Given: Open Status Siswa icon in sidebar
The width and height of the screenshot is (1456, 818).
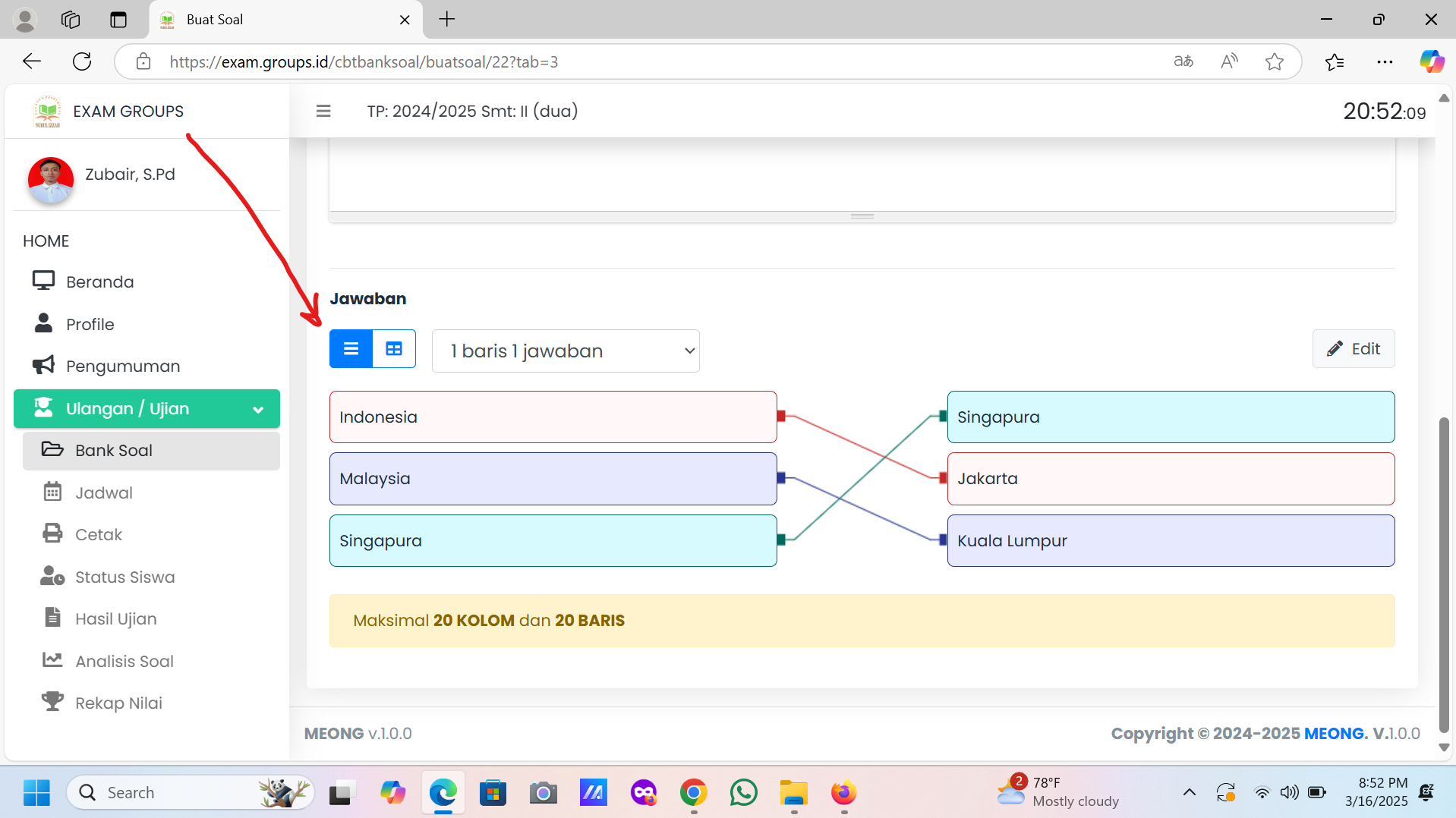Looking at the screenshot, I should tap(52, 577).
